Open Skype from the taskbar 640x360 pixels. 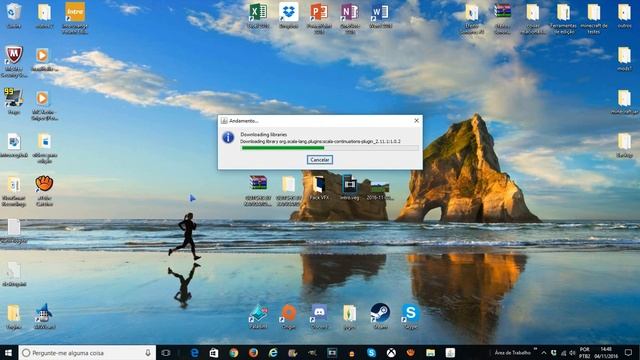click(371, 353)
